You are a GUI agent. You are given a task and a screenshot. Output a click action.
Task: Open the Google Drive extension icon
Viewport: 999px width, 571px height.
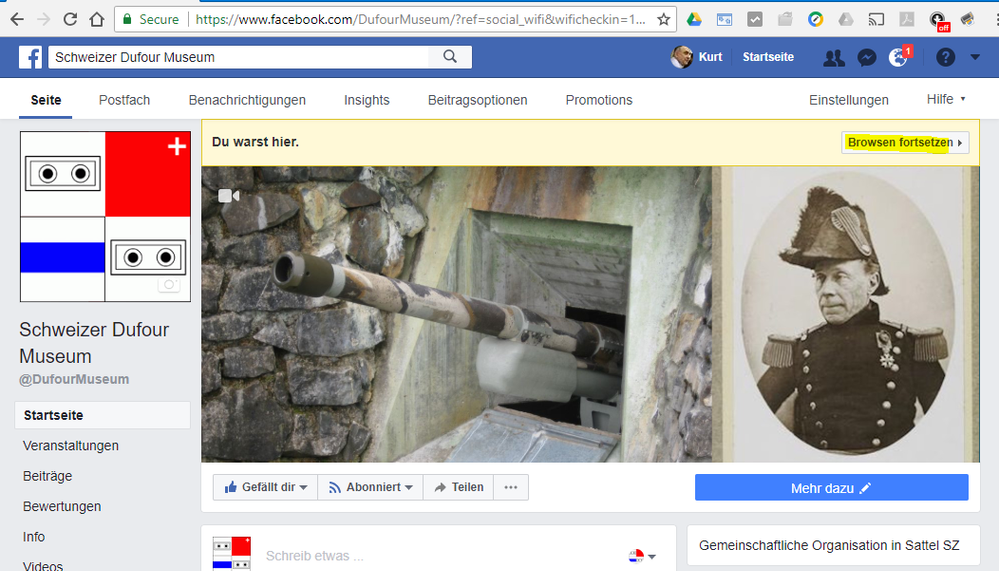point(694,19)
